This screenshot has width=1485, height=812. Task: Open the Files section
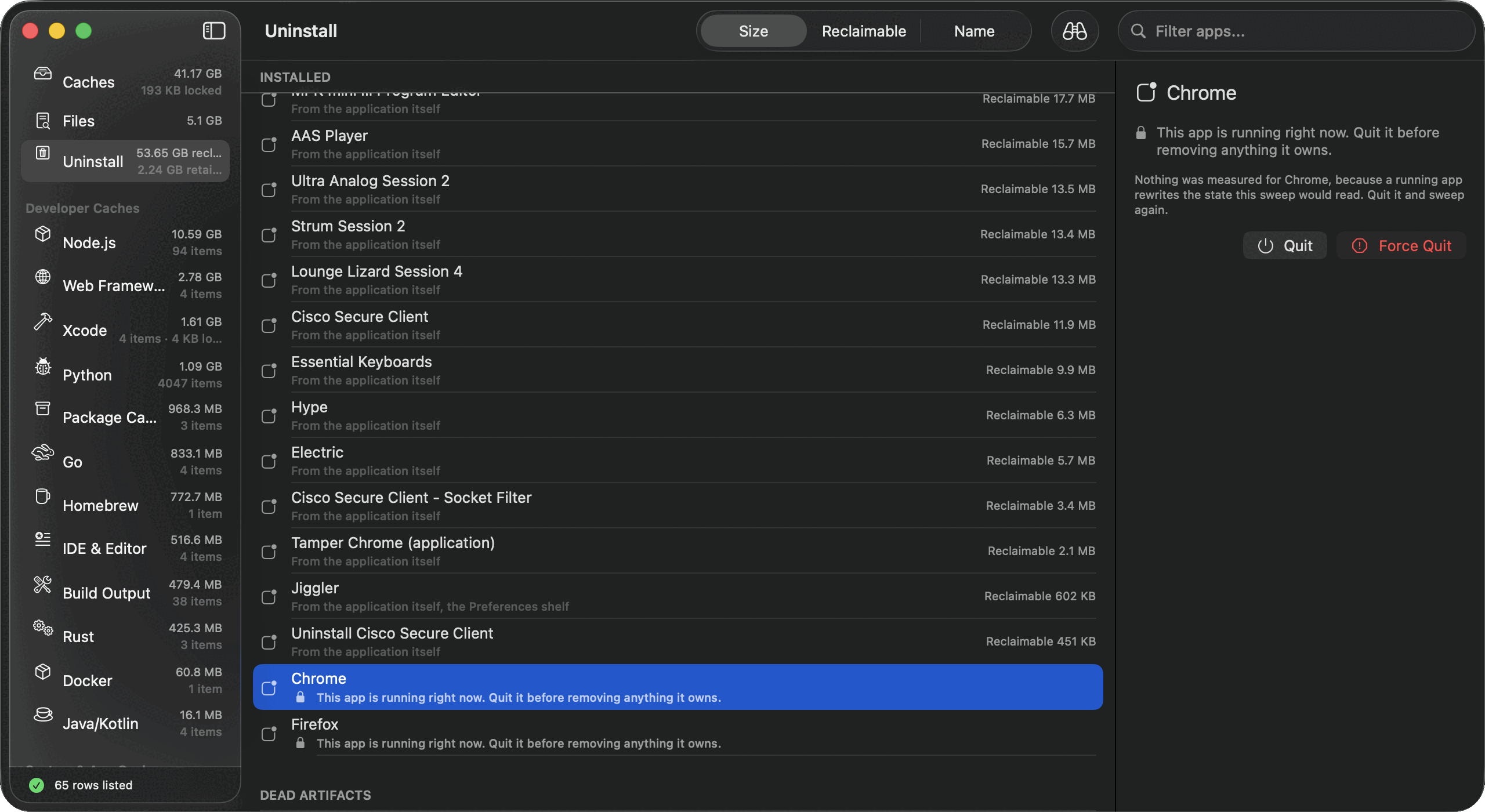click(125, 121)
